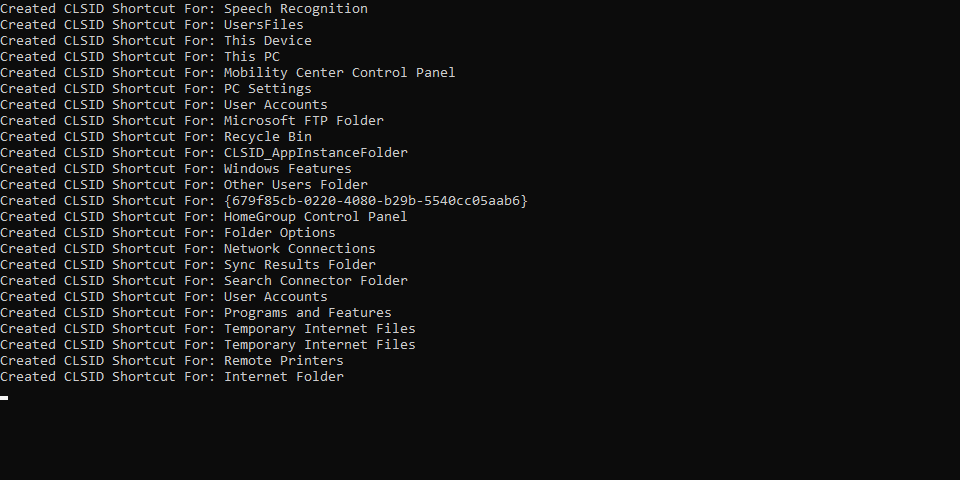Select the Remote Printers output line
The height and width of the screenshot is (480, 960).
171,361
